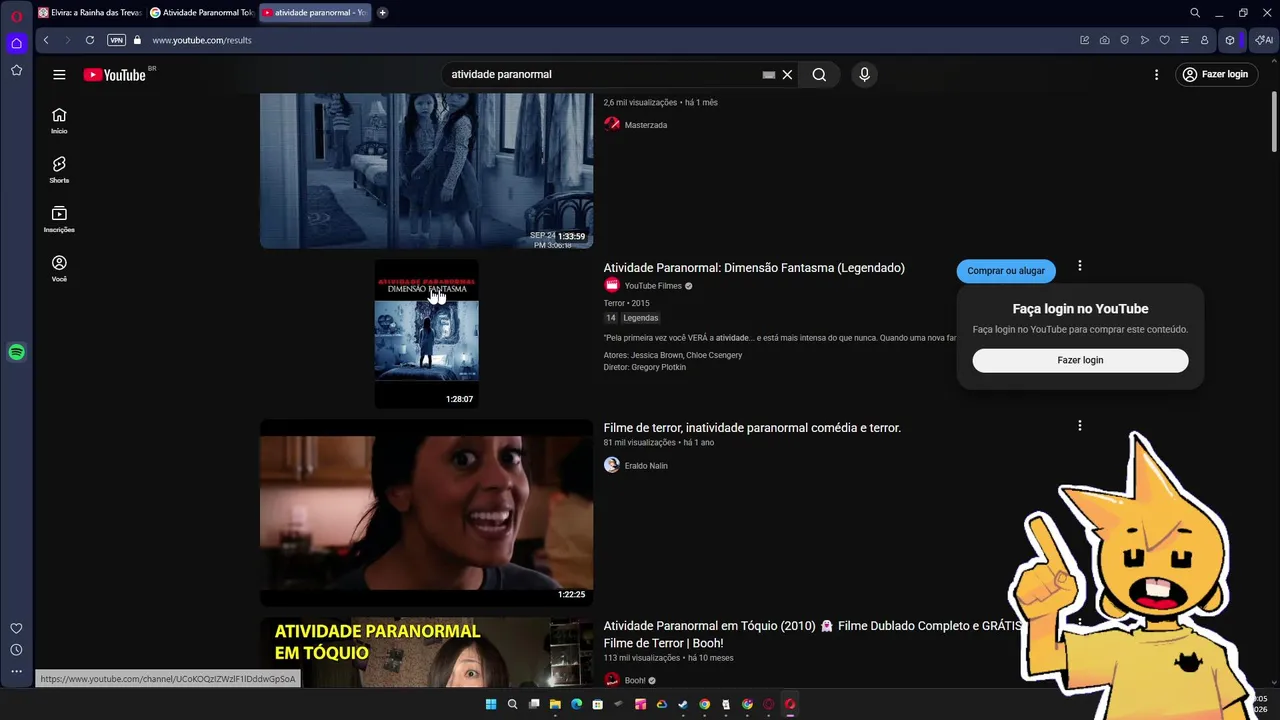Add page to bookmarks heart in toolbar
This screenshot has width=1280, height=720.
tap(1164, 40)
